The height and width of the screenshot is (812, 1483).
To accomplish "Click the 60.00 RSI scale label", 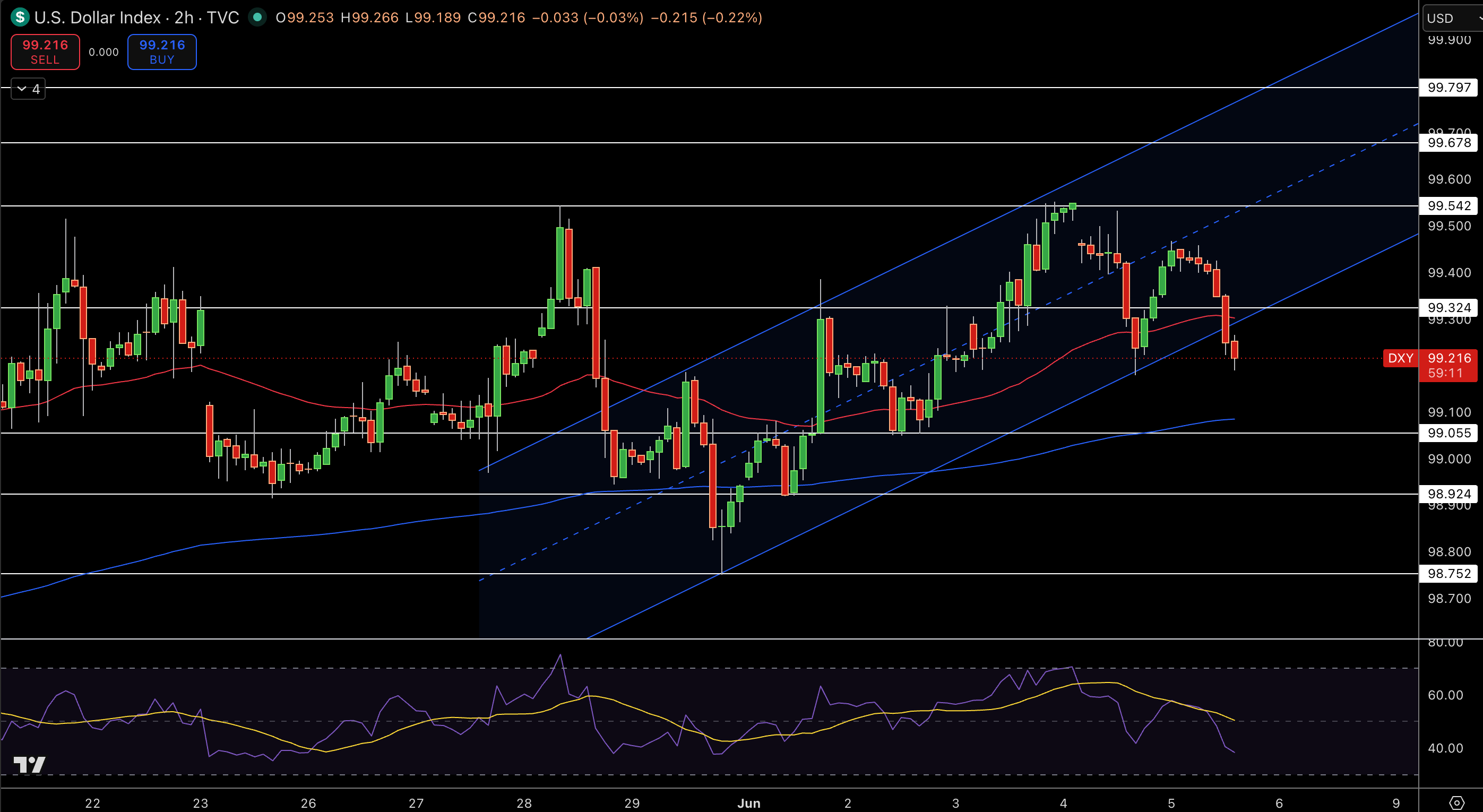I will coord(1445,695).
